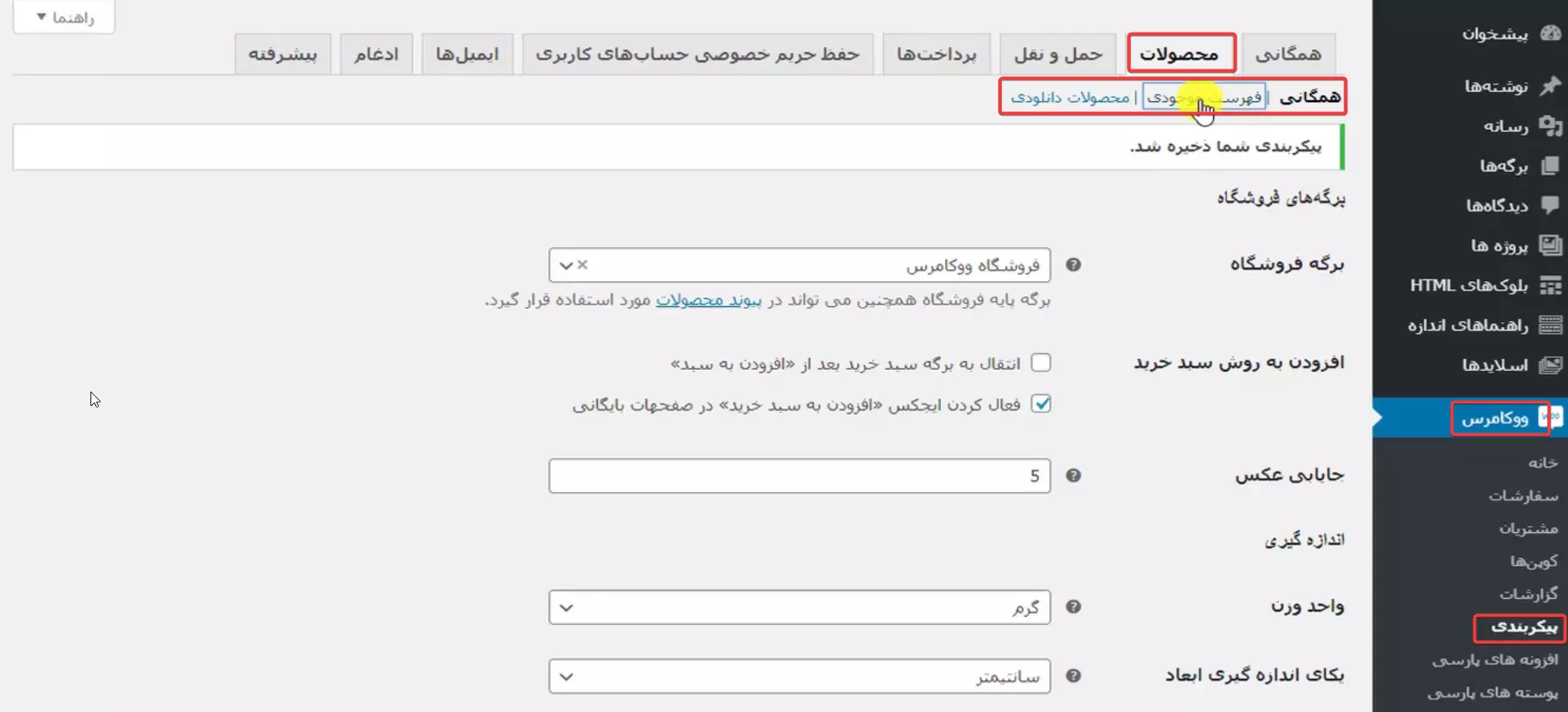Image resolution: width=1568 pixels, height=712 pixels.
Task: Open the Downloadable products (محصولات دانلودی) sub-section
Action: click(1070, 97)
